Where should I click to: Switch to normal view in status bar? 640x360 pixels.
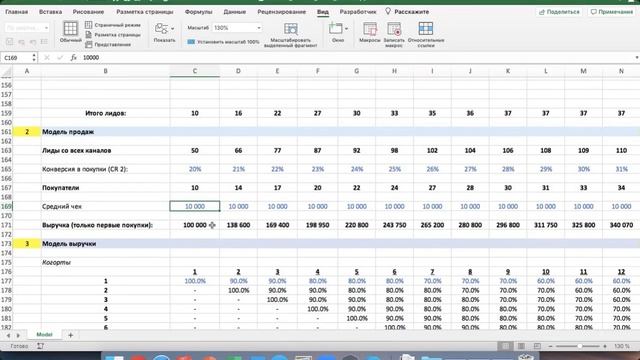click(x=505, y=346)
